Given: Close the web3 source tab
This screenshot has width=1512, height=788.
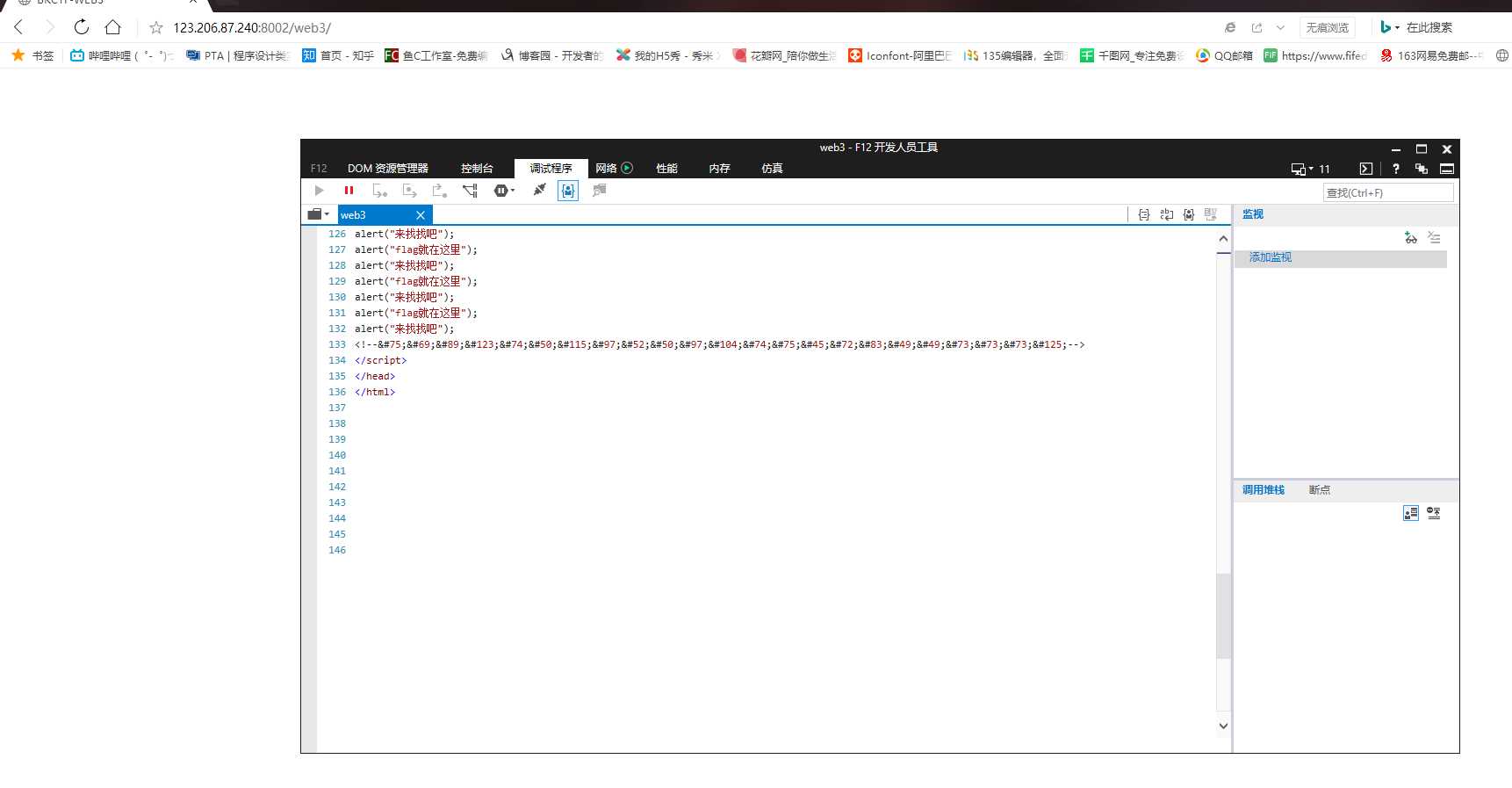Looking at the screenshot, I should pyautogui.click(x=421, y=215).
